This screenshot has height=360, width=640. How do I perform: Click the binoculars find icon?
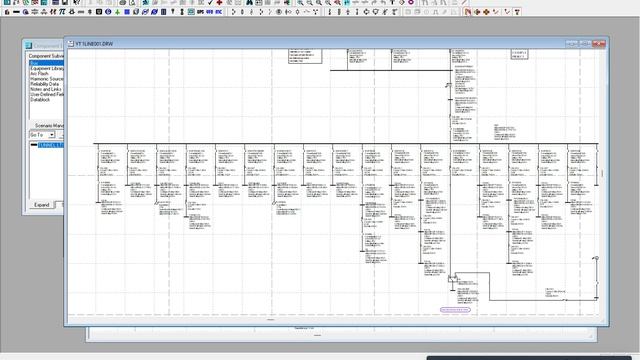pyautogui.click(x=249, y=2)
